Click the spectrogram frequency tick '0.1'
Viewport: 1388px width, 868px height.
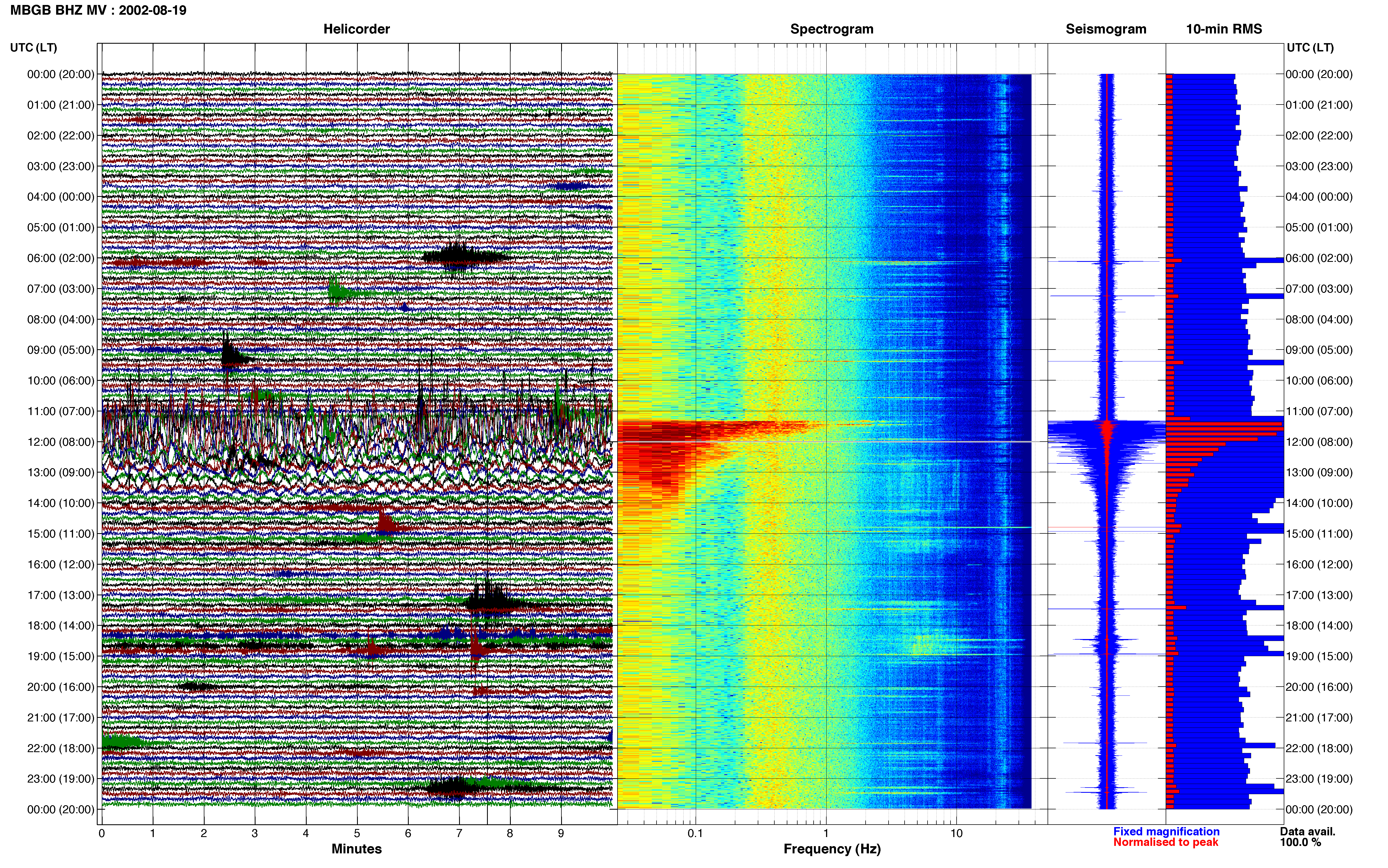[x=695, y=833]
